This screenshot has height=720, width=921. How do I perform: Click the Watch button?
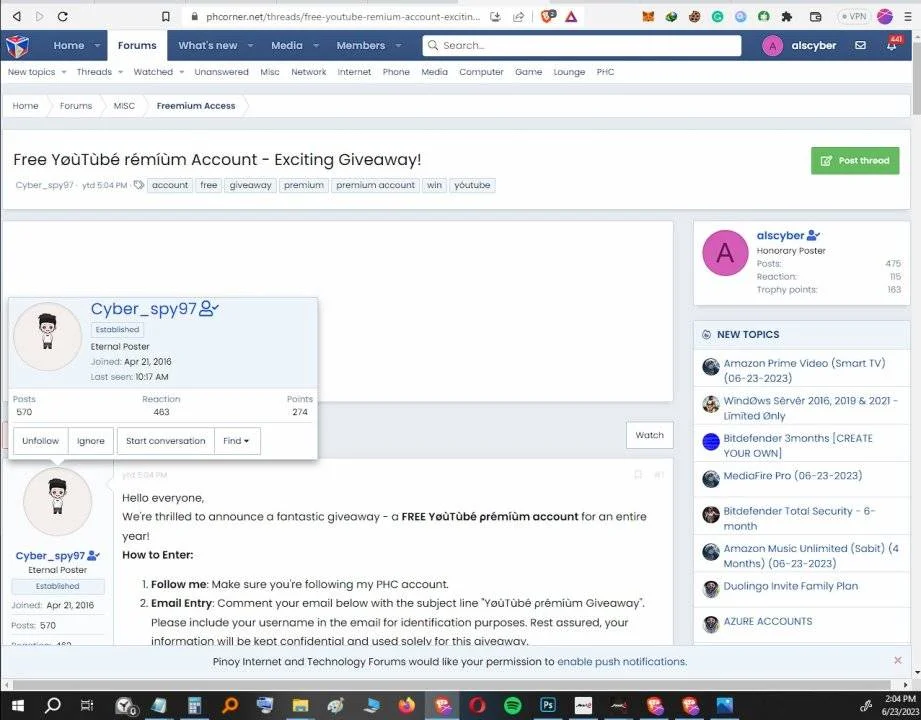[x=649, y=435]
